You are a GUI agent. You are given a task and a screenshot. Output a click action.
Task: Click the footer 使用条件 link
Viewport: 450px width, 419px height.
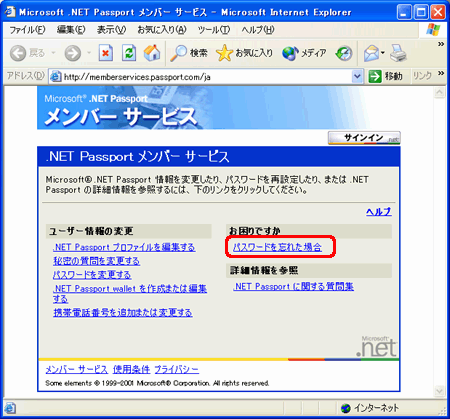[x=131, y=369]
